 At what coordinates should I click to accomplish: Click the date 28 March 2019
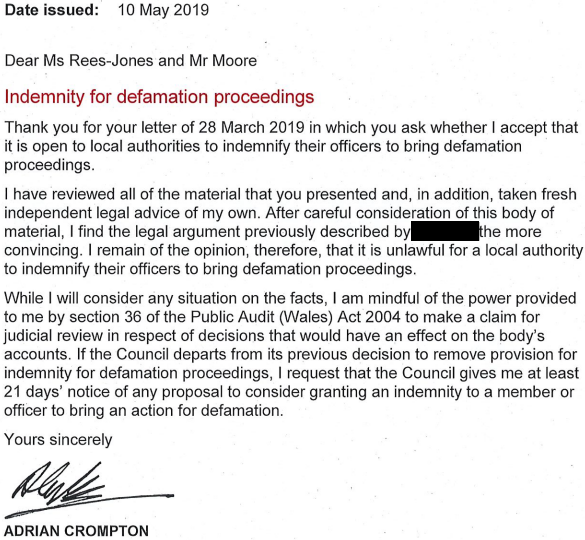point(251,128)
